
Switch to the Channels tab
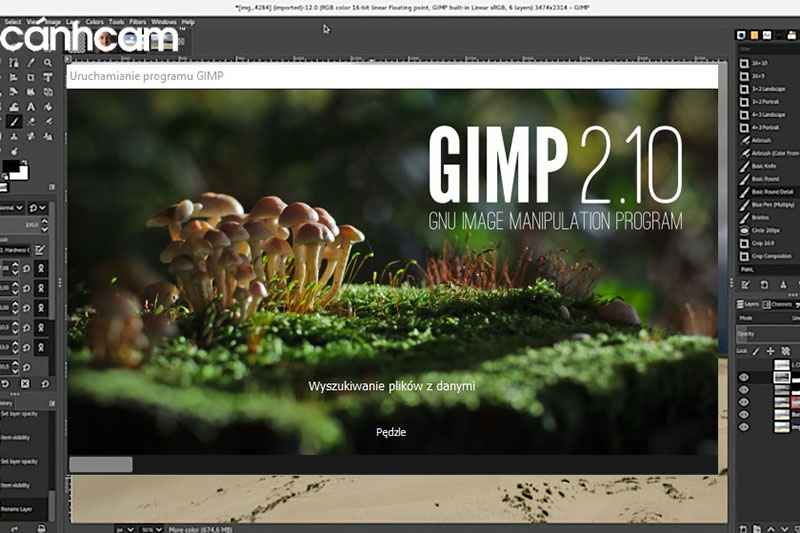point(777,304)
